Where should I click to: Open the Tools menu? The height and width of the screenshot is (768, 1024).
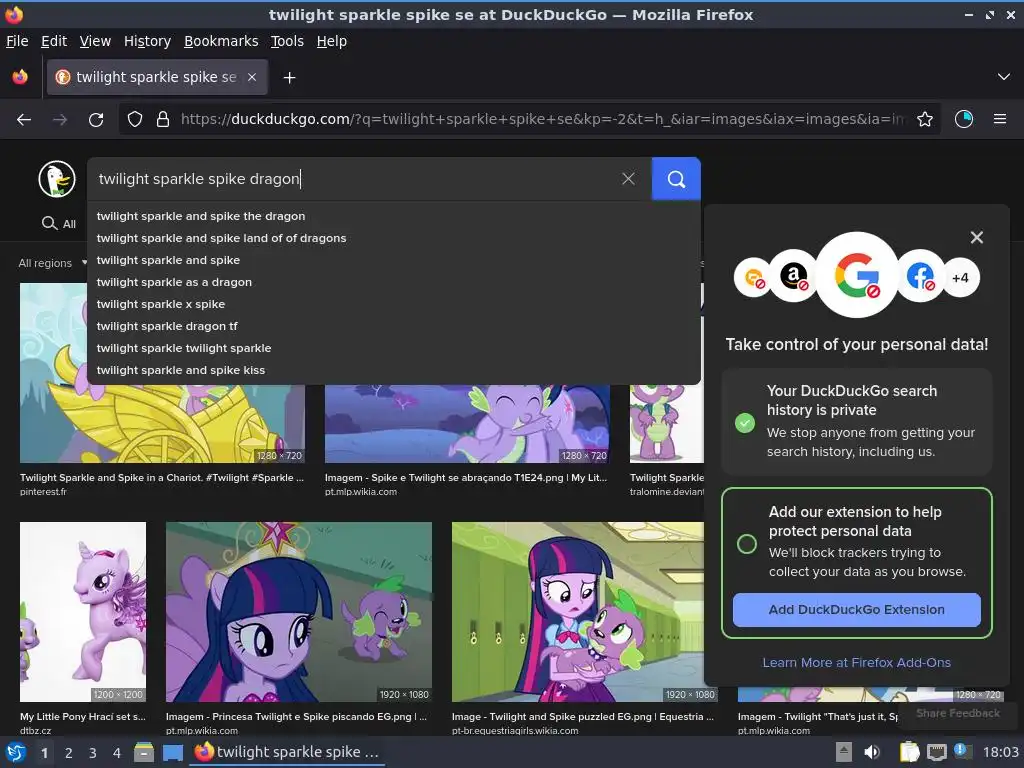pos(287,41)
